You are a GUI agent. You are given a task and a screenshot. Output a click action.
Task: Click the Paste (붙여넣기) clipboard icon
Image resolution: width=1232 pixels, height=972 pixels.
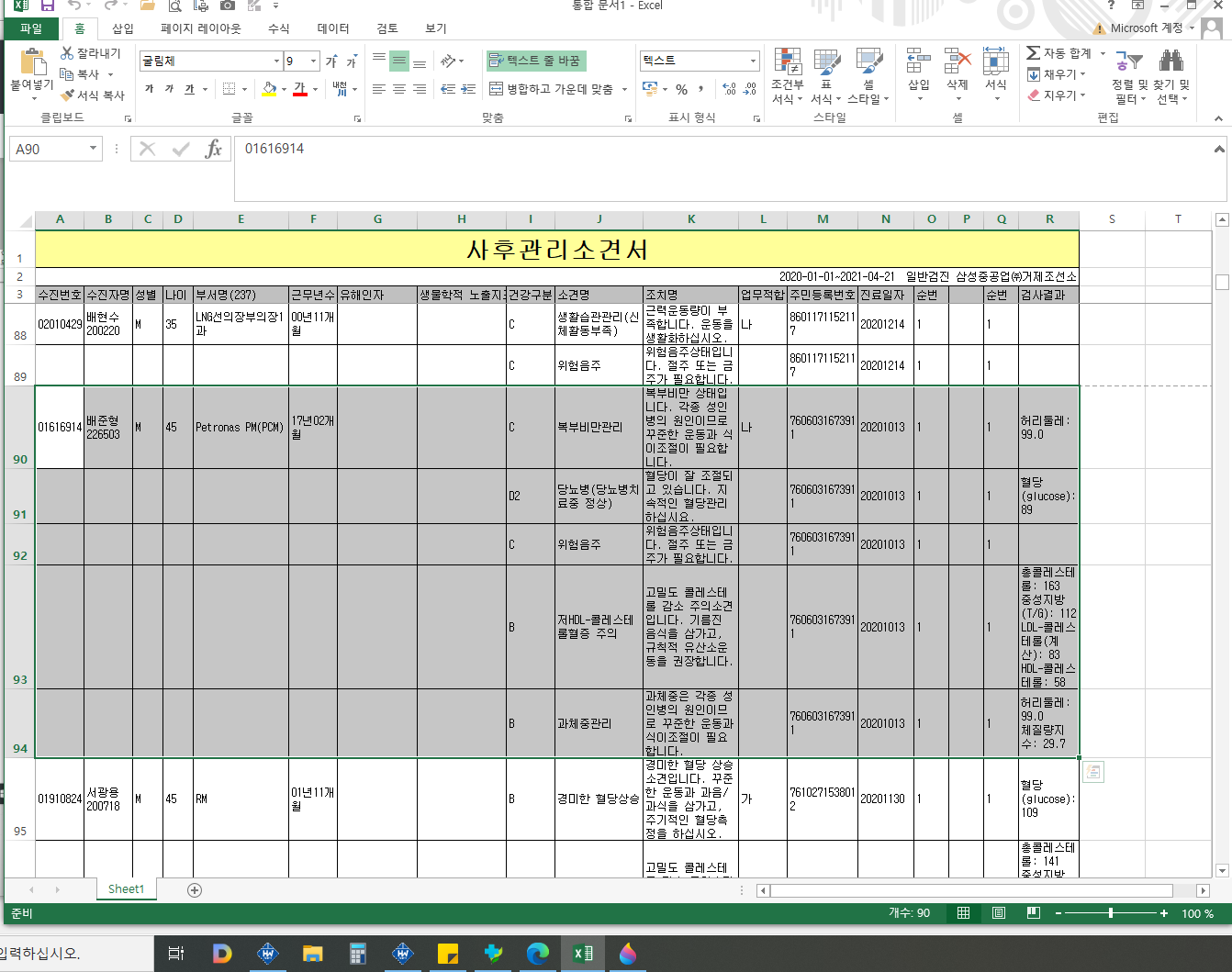(x=32, y=61)
